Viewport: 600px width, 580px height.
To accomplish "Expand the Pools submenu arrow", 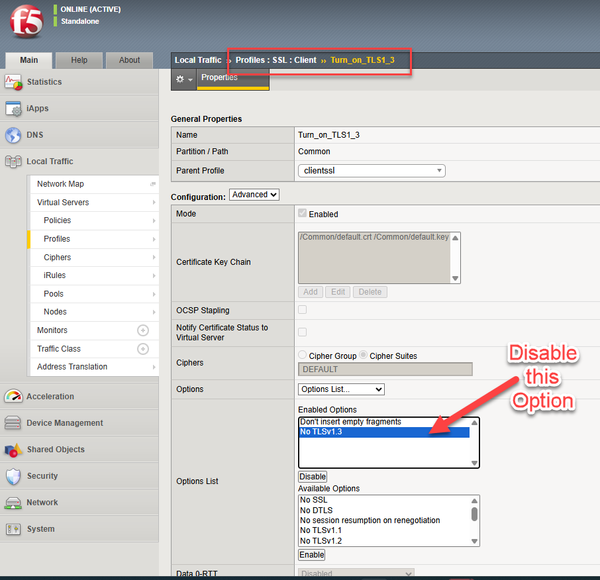I will click(154, 294).
